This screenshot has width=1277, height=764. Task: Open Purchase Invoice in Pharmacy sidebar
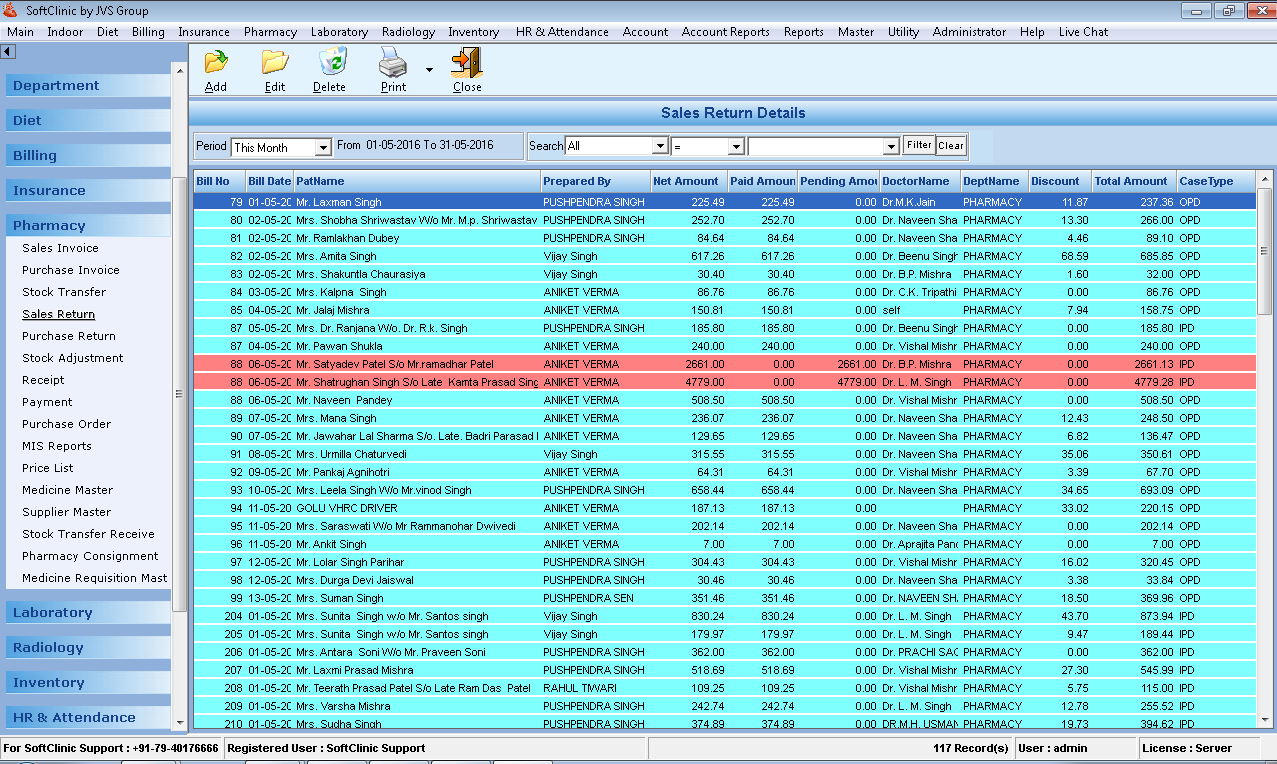click(71, 270)
